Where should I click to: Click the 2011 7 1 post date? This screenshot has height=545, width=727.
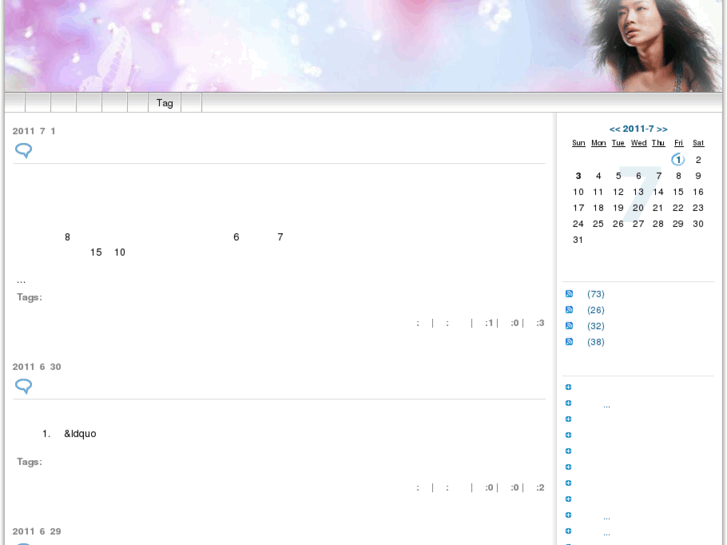[x=34, y=131]
